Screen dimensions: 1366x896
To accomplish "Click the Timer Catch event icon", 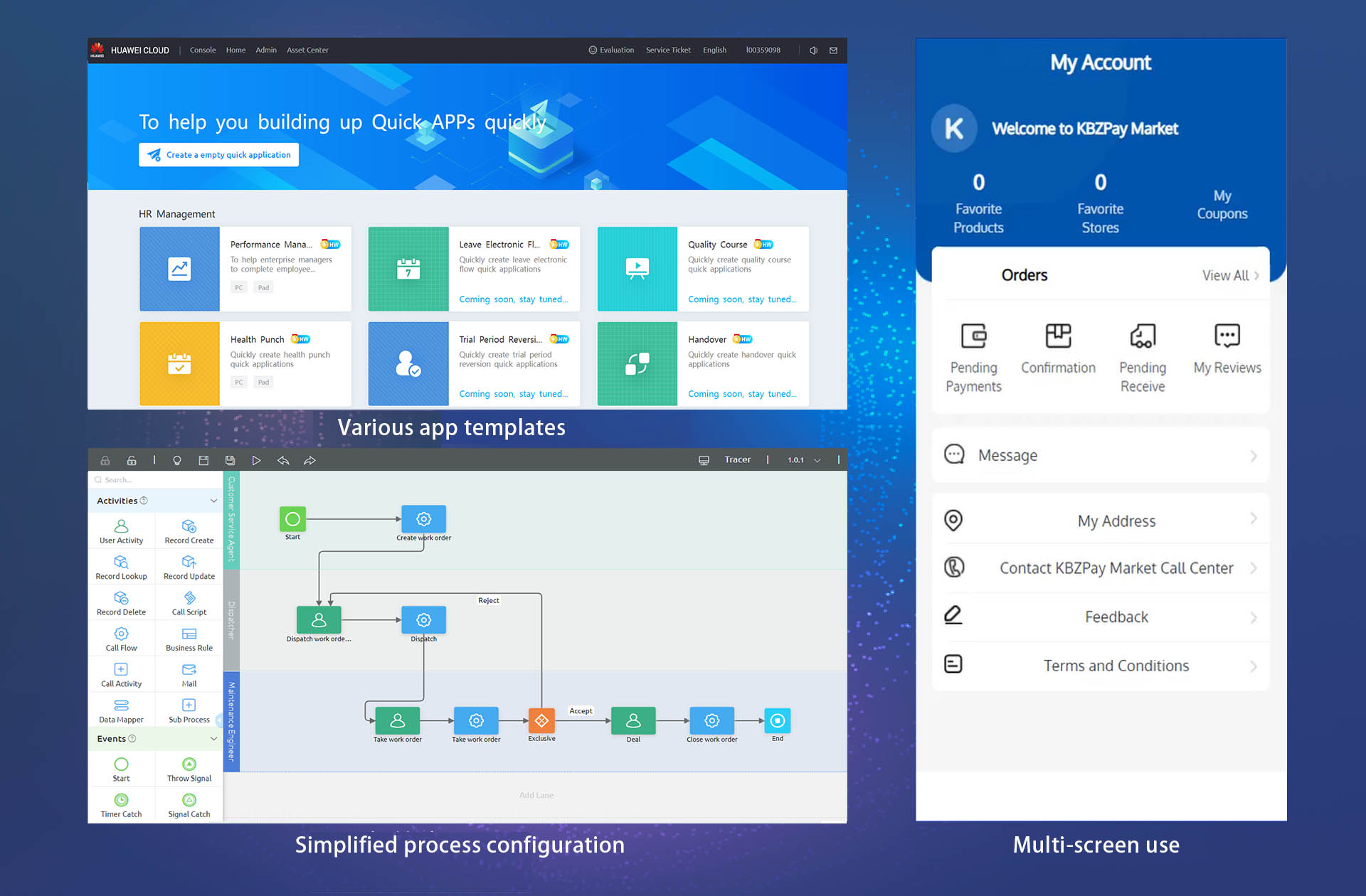I will [121, 800].
